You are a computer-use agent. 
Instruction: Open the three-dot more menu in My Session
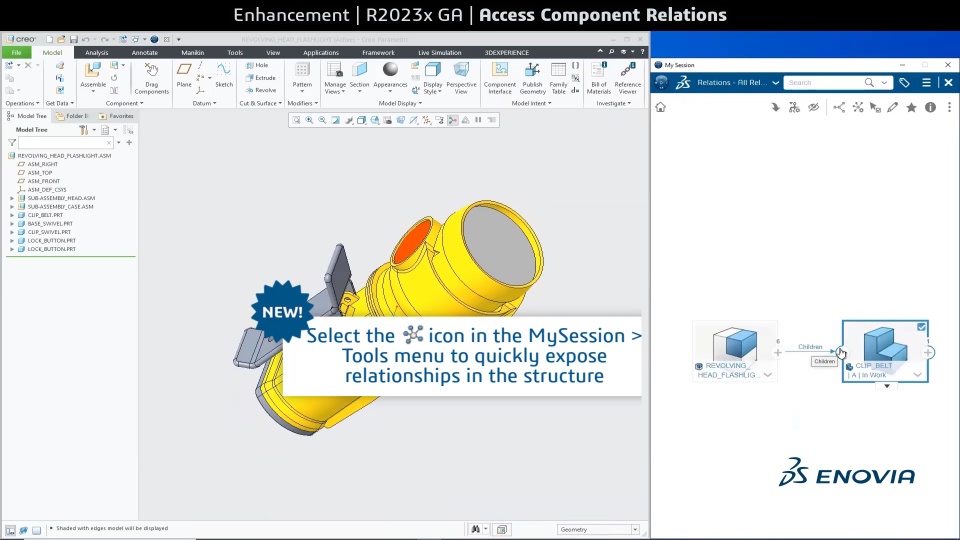tap(950, 107)
